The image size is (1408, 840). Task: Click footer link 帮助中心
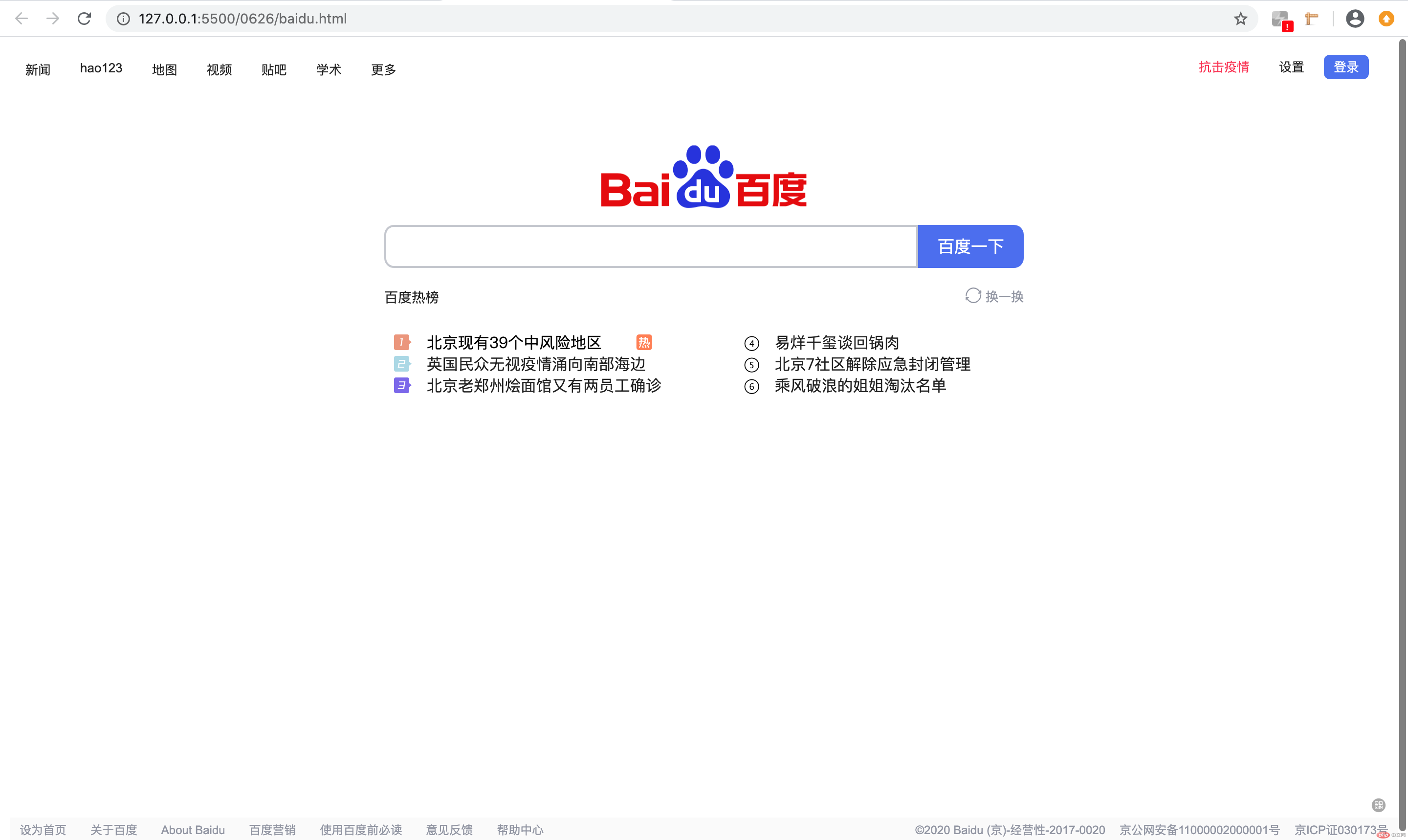click(520, 830)
